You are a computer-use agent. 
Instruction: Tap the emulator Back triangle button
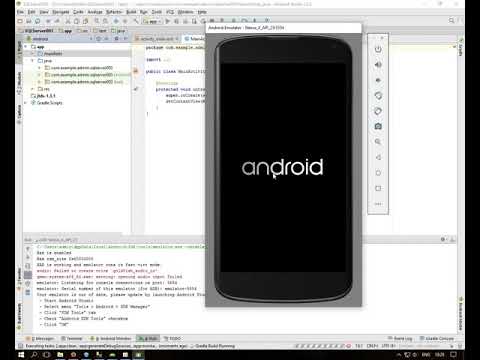tap(378, 157)
